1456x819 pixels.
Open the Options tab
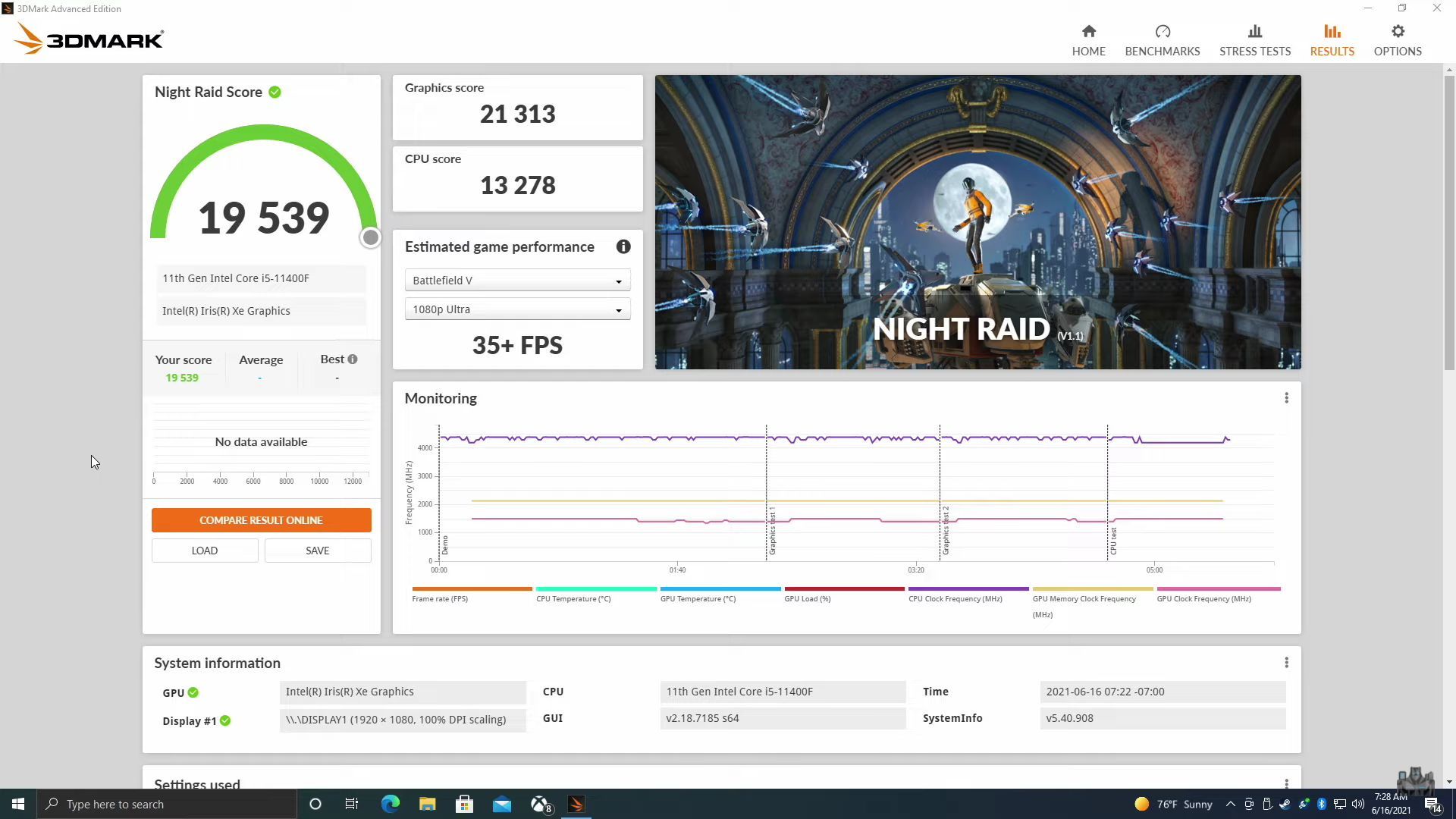[1397, 40]
